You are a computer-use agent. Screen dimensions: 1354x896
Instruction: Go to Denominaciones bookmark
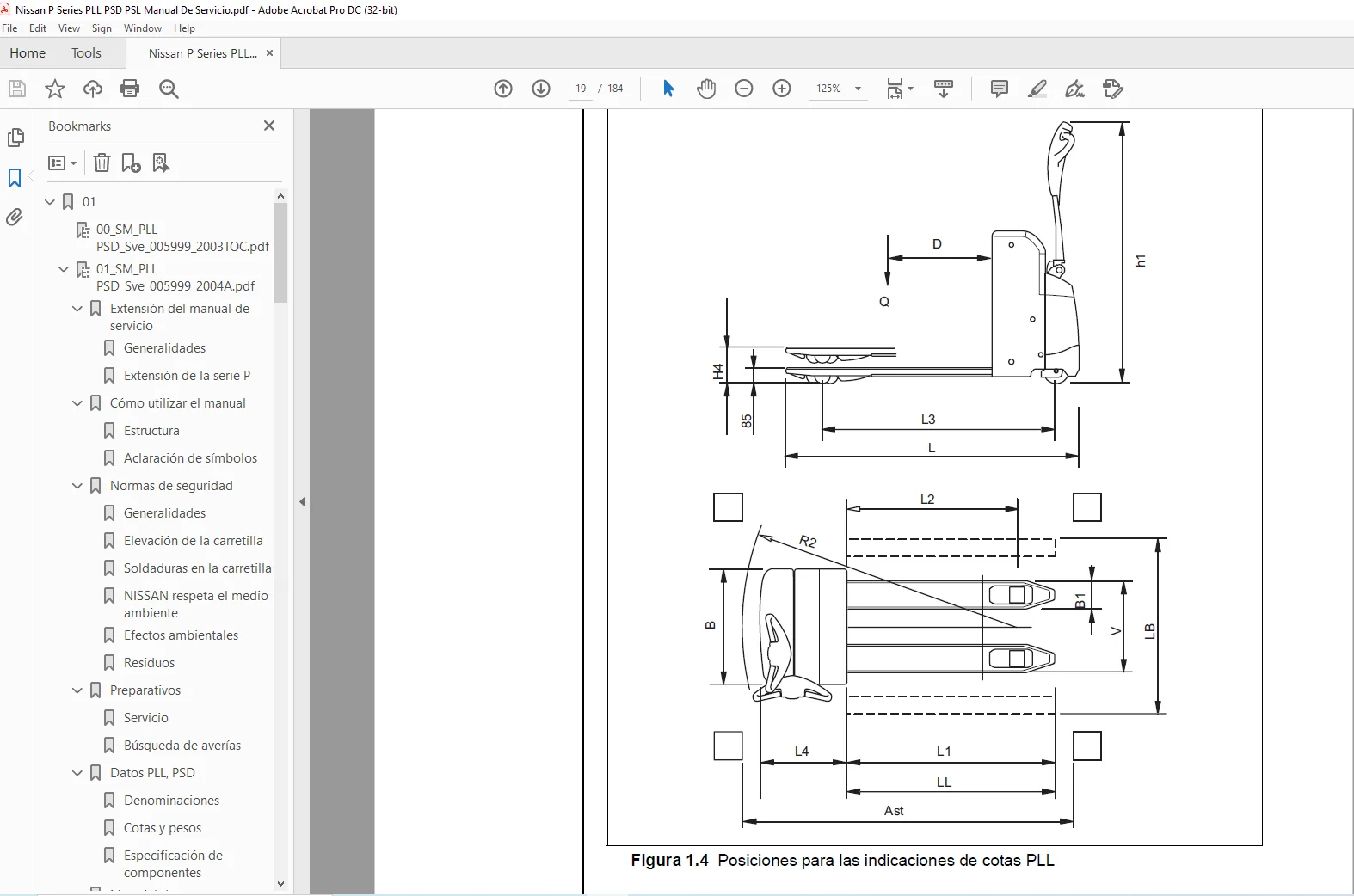click(171, 801)
